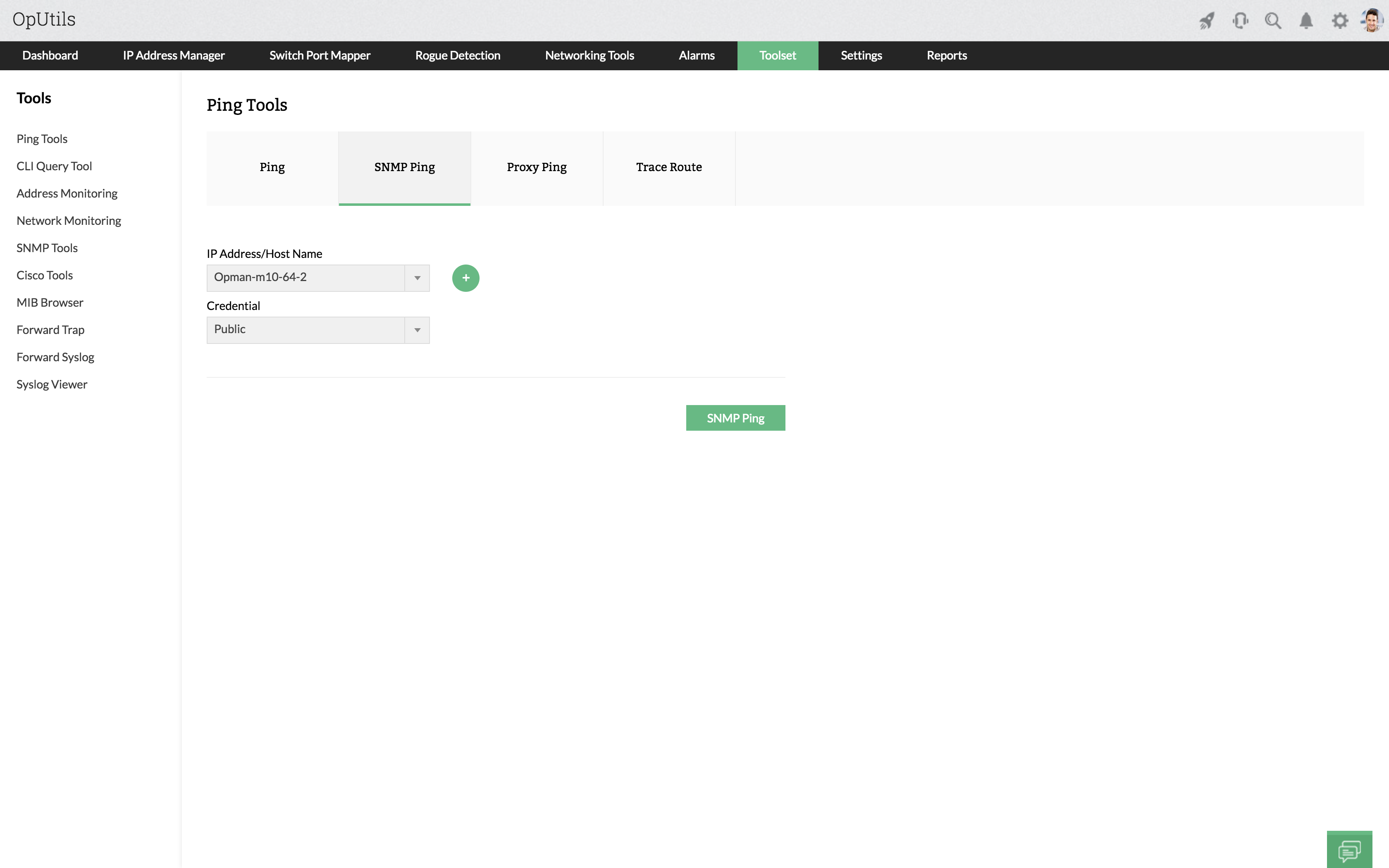
Task: Open Syslog Viewer in the sidebar
Action: (x=52, y=385)
